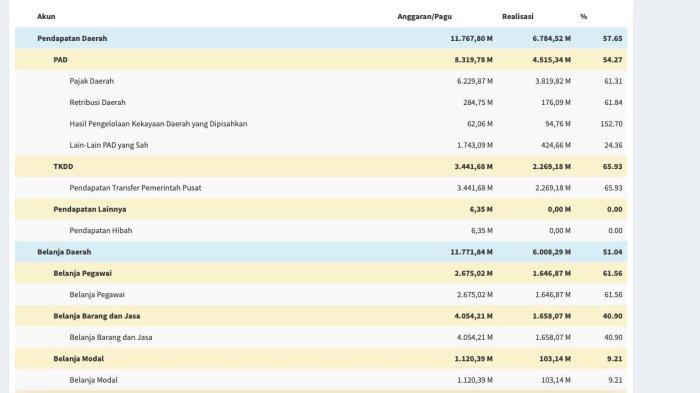
Task: Select the Pendapatan Daerah row
Action: (x=321, y=38)
